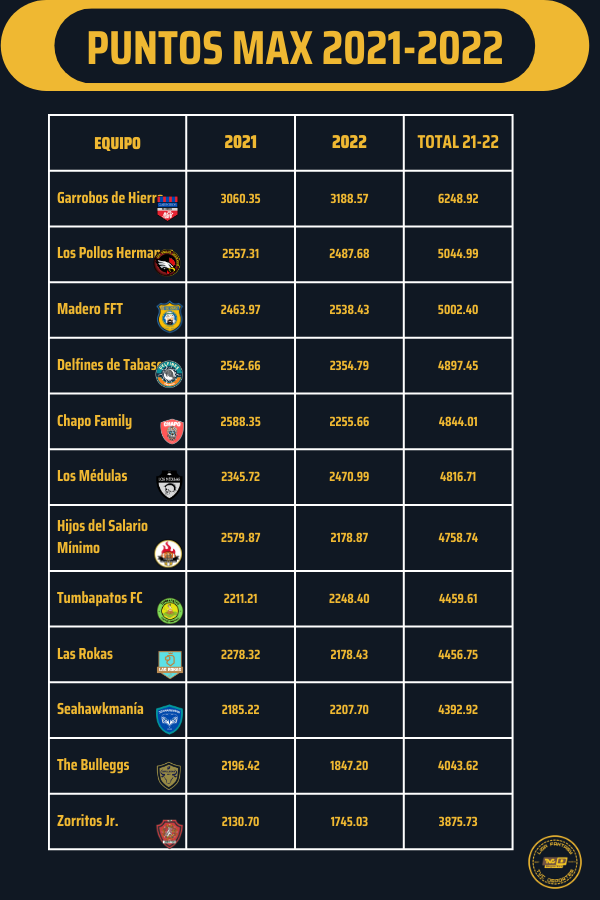Viewport: 600px width, 900px height.
Task: Click the EQUIPO column header
Action: click(x=117, y=143)
